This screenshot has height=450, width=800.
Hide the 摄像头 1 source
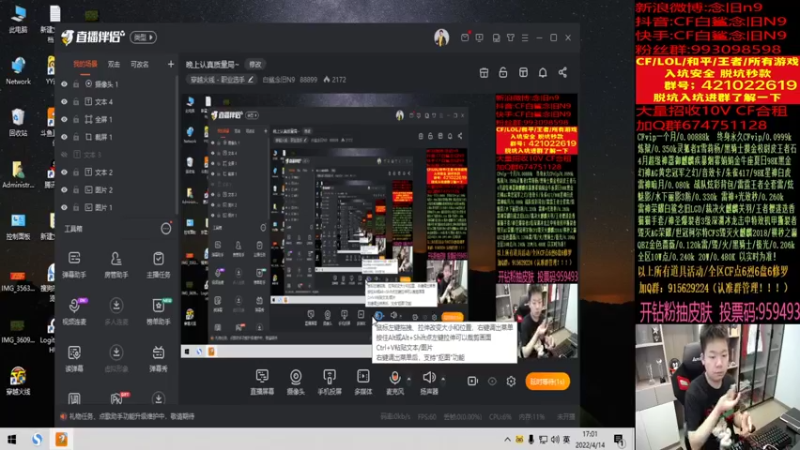(64, 84)
